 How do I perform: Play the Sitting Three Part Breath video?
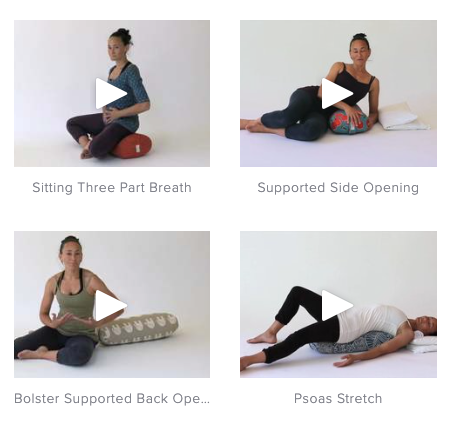coord(111,94)
